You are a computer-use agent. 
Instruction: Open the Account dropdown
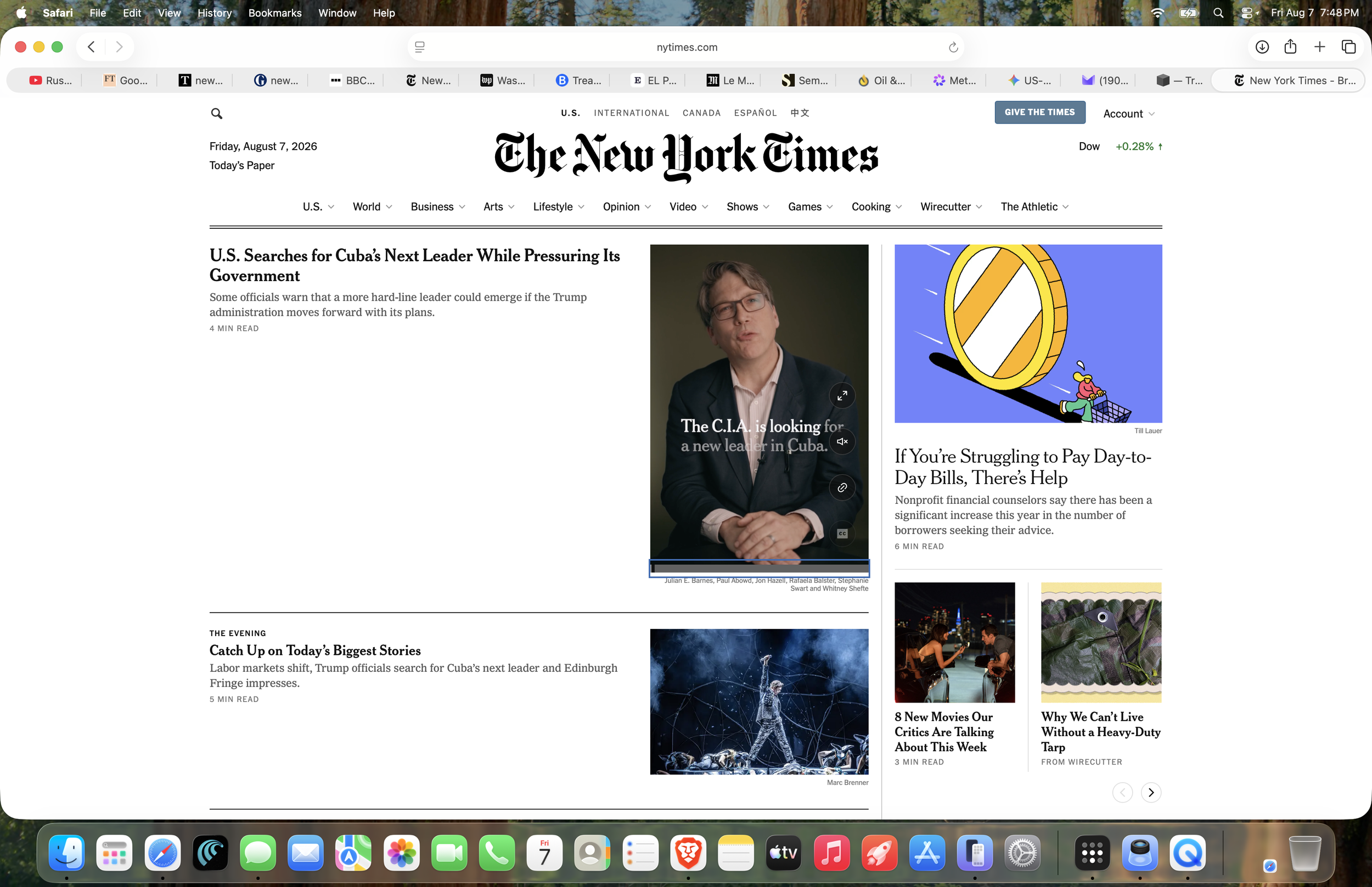coord(1129,114)
